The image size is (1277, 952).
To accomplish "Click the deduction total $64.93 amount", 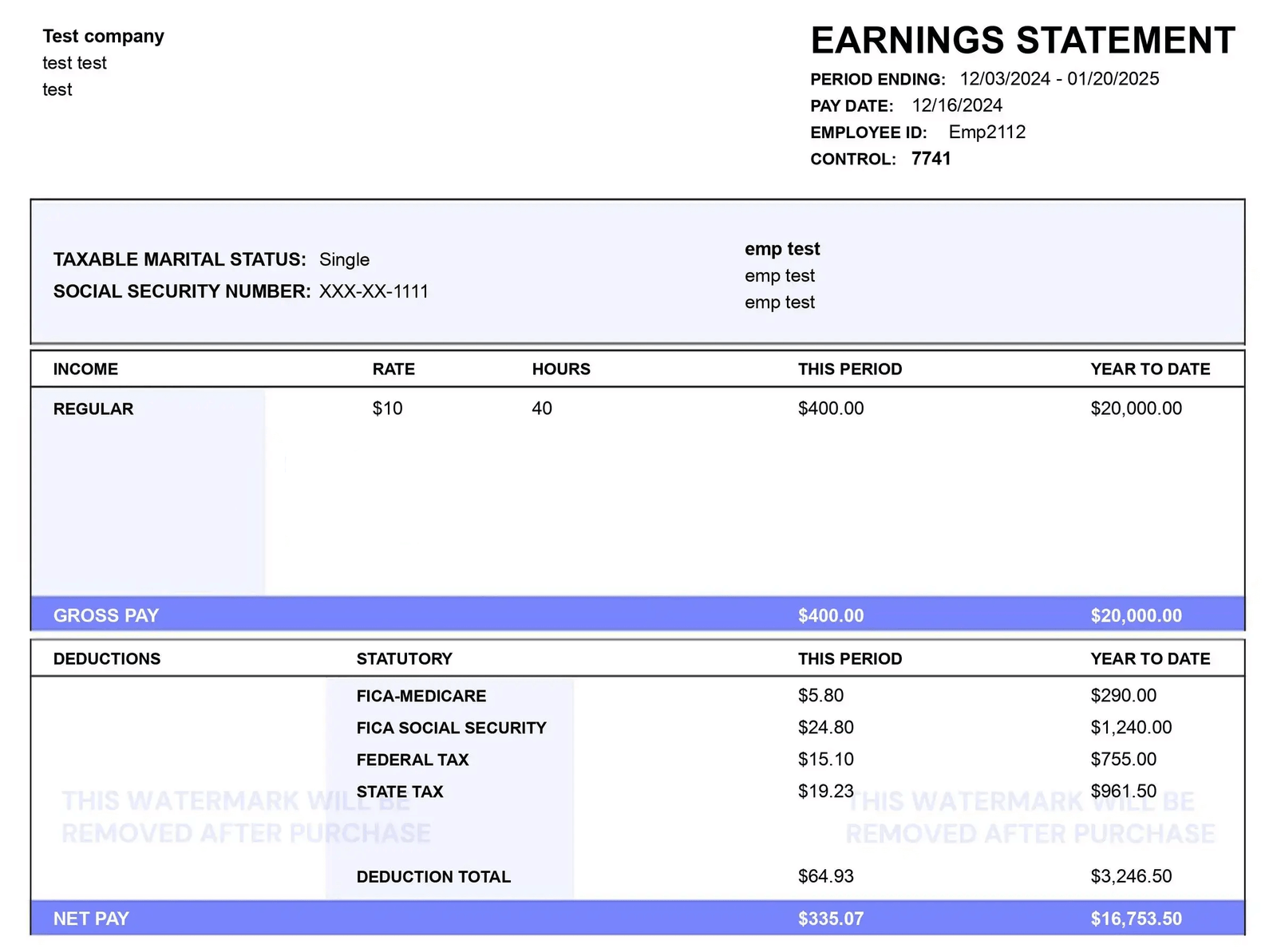I will tap(825, 876).
